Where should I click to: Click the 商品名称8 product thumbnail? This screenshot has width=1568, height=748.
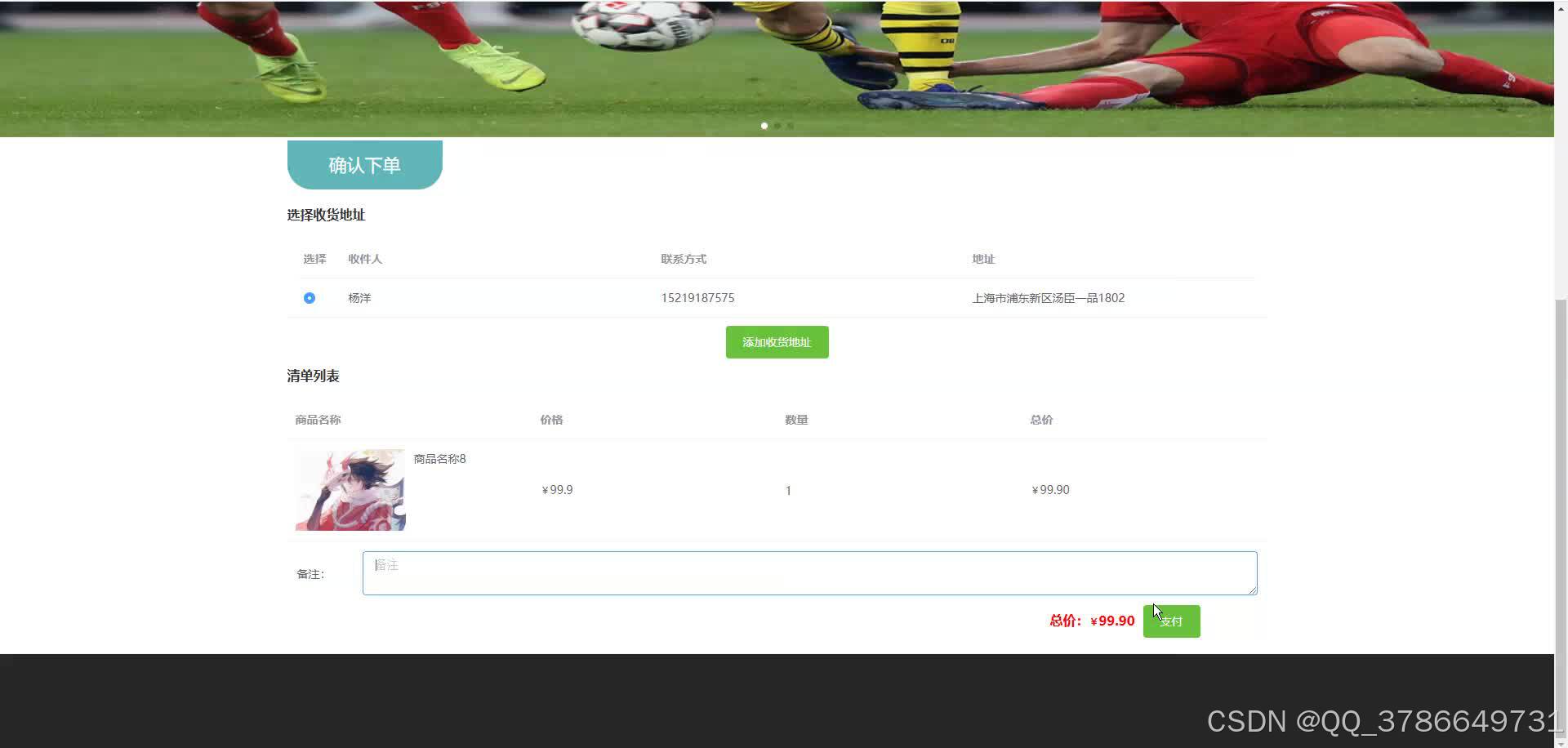[x=350, y=490]
